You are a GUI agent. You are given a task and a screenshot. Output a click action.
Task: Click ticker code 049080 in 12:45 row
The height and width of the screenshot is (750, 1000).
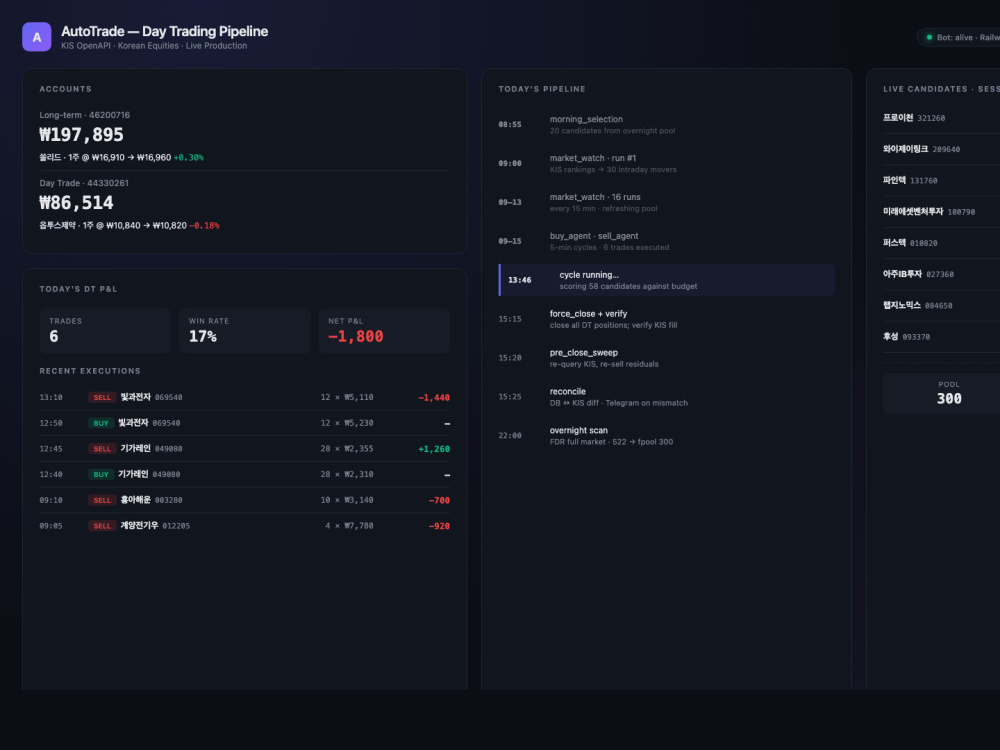[x=168, y=449]
